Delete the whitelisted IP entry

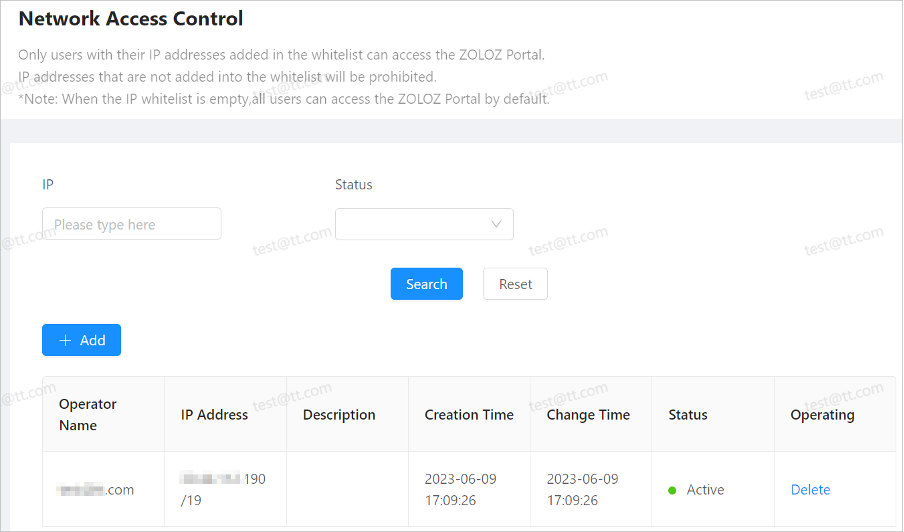(810, 490)
